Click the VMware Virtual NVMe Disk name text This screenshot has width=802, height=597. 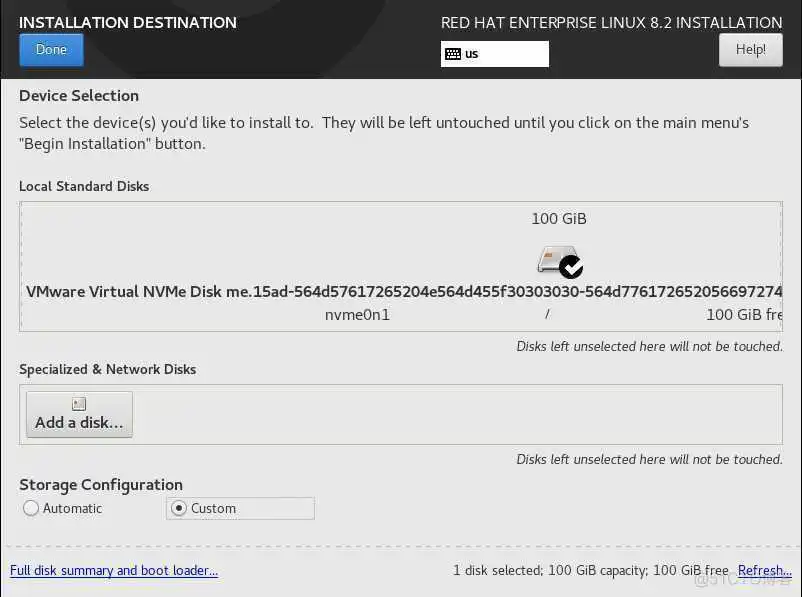tap(404, 292)
